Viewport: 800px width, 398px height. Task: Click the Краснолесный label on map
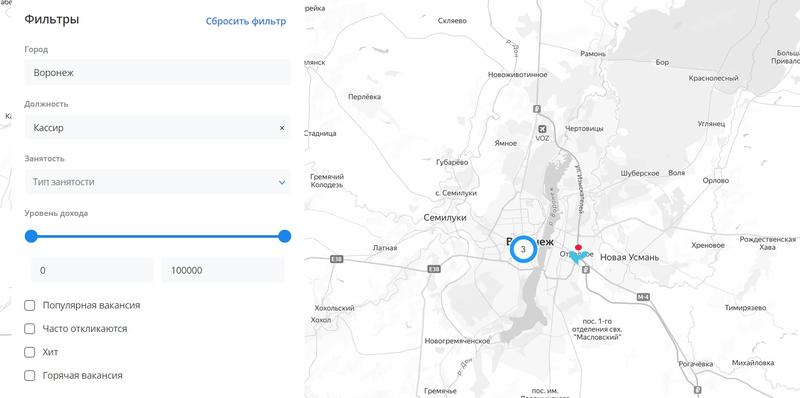(713, 78)
